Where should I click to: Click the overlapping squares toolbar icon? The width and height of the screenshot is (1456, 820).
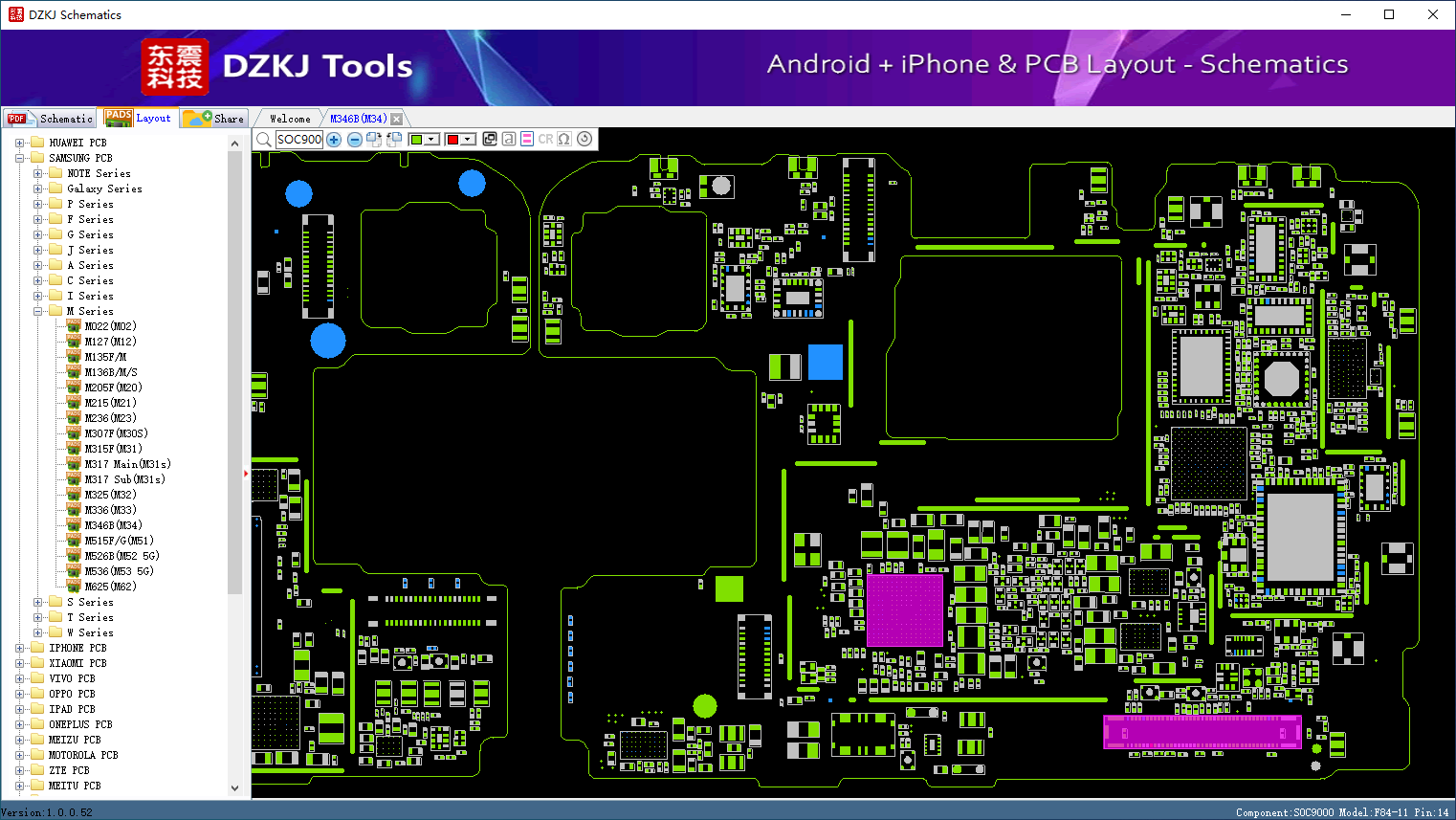(x=490, y=139)
